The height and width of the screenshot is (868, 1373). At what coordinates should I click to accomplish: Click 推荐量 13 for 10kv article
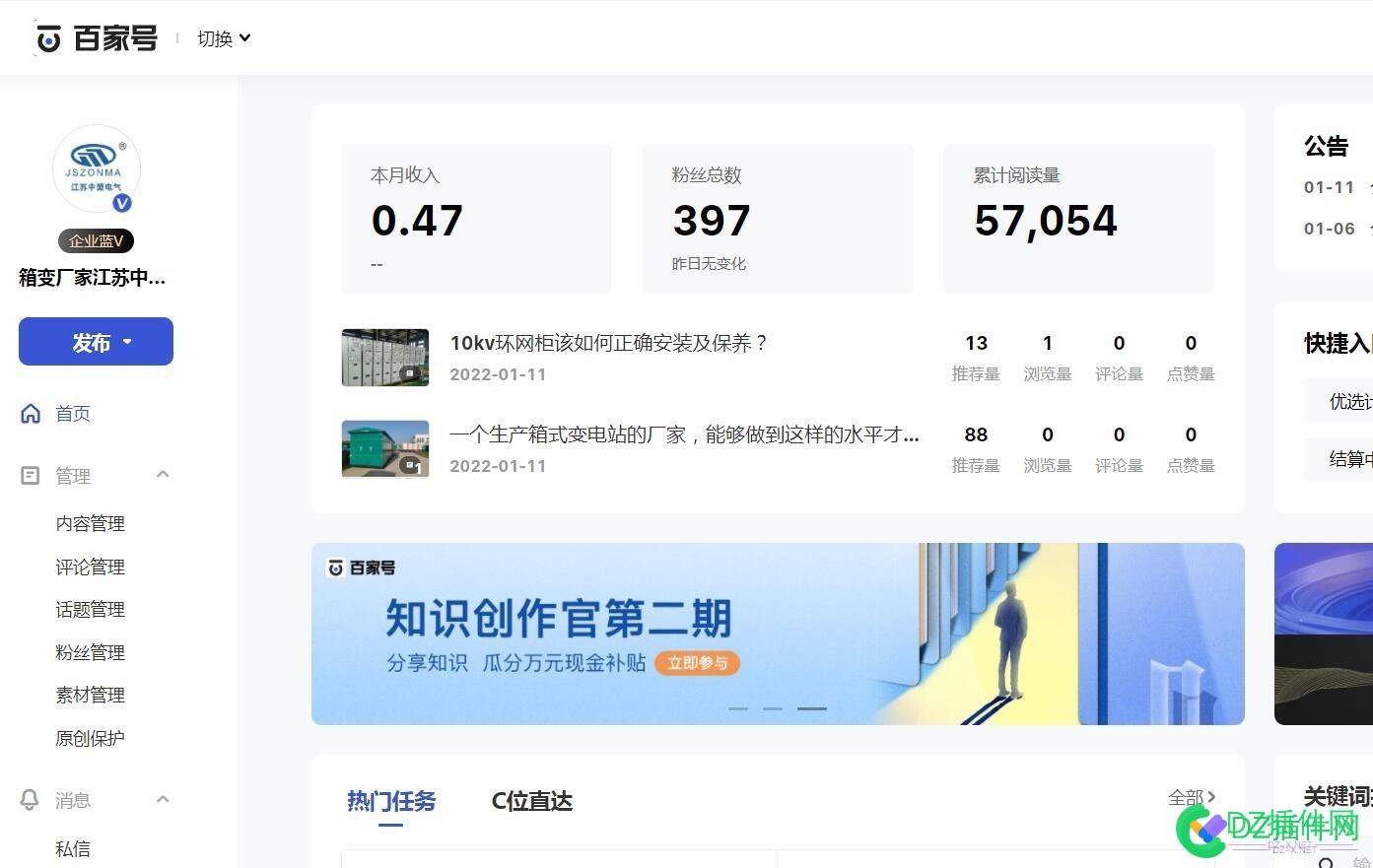976,357
